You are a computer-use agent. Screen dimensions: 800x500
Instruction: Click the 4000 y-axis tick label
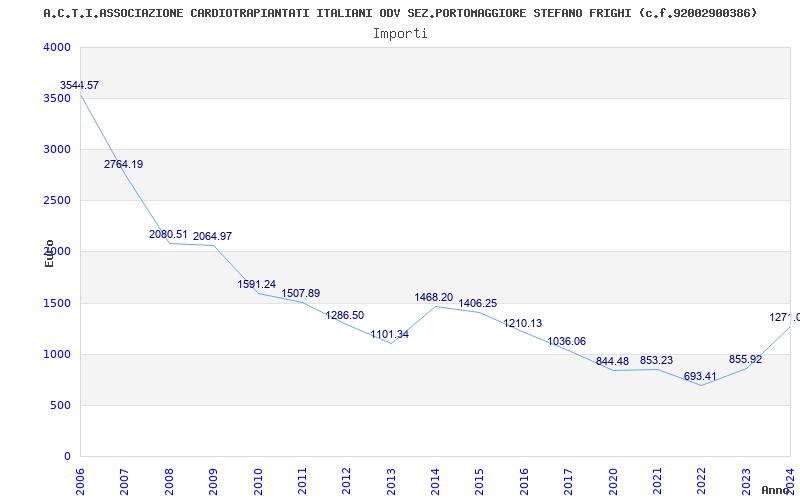57,47
